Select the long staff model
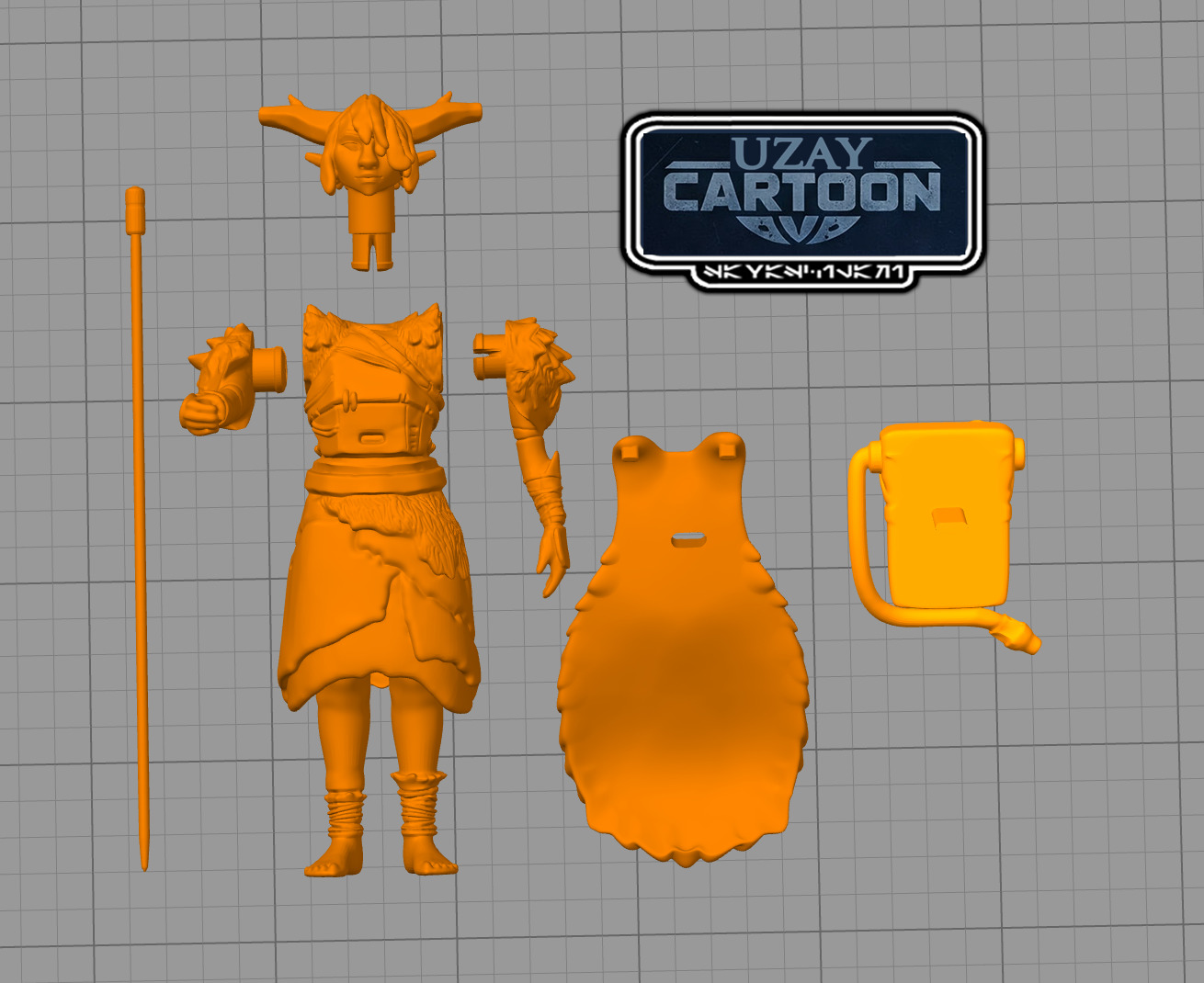 [141, 528]
